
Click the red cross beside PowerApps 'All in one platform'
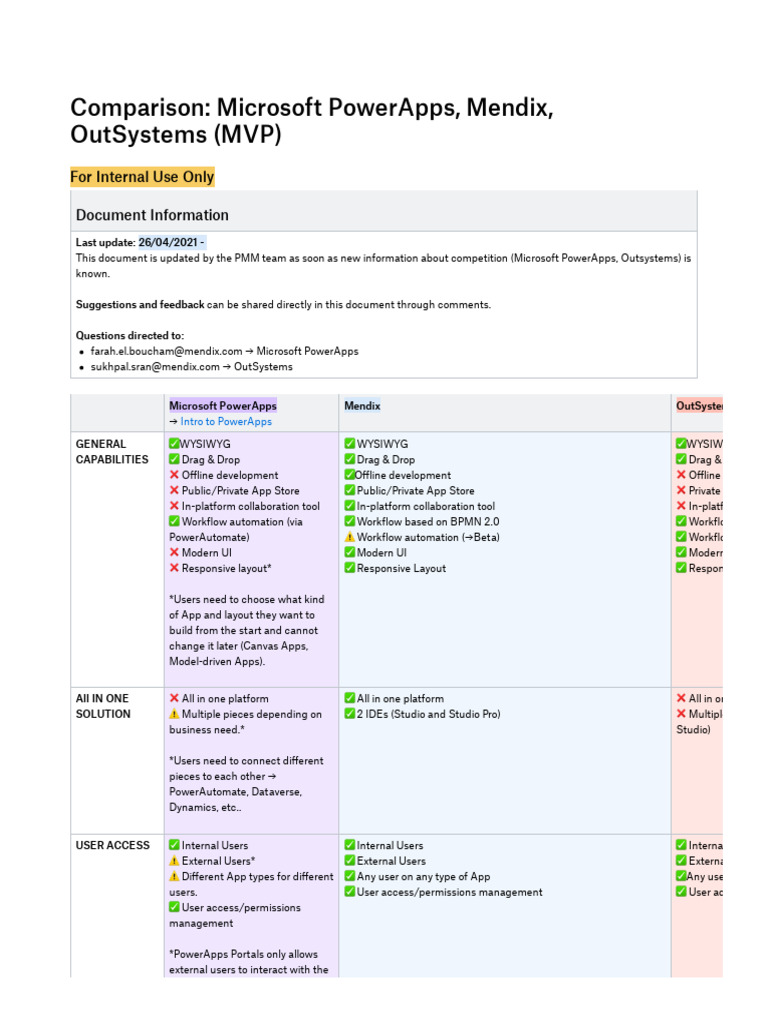click(x=174, y=698)
